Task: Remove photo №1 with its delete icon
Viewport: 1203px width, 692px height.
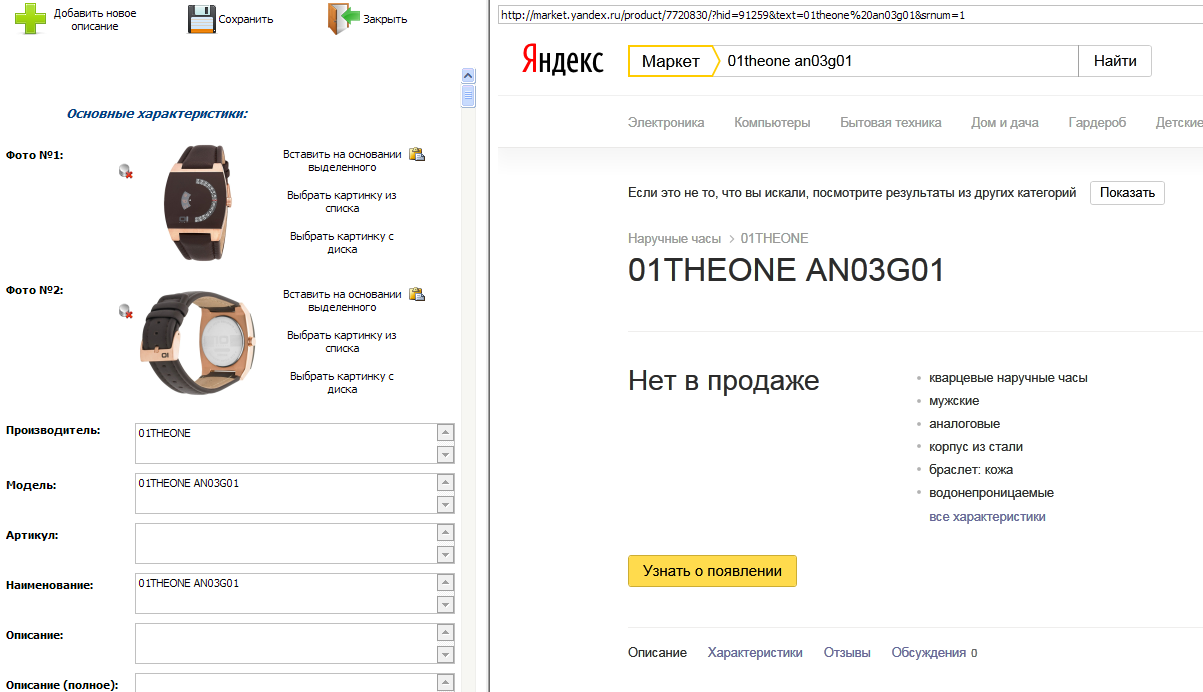Action: (125, 172)
